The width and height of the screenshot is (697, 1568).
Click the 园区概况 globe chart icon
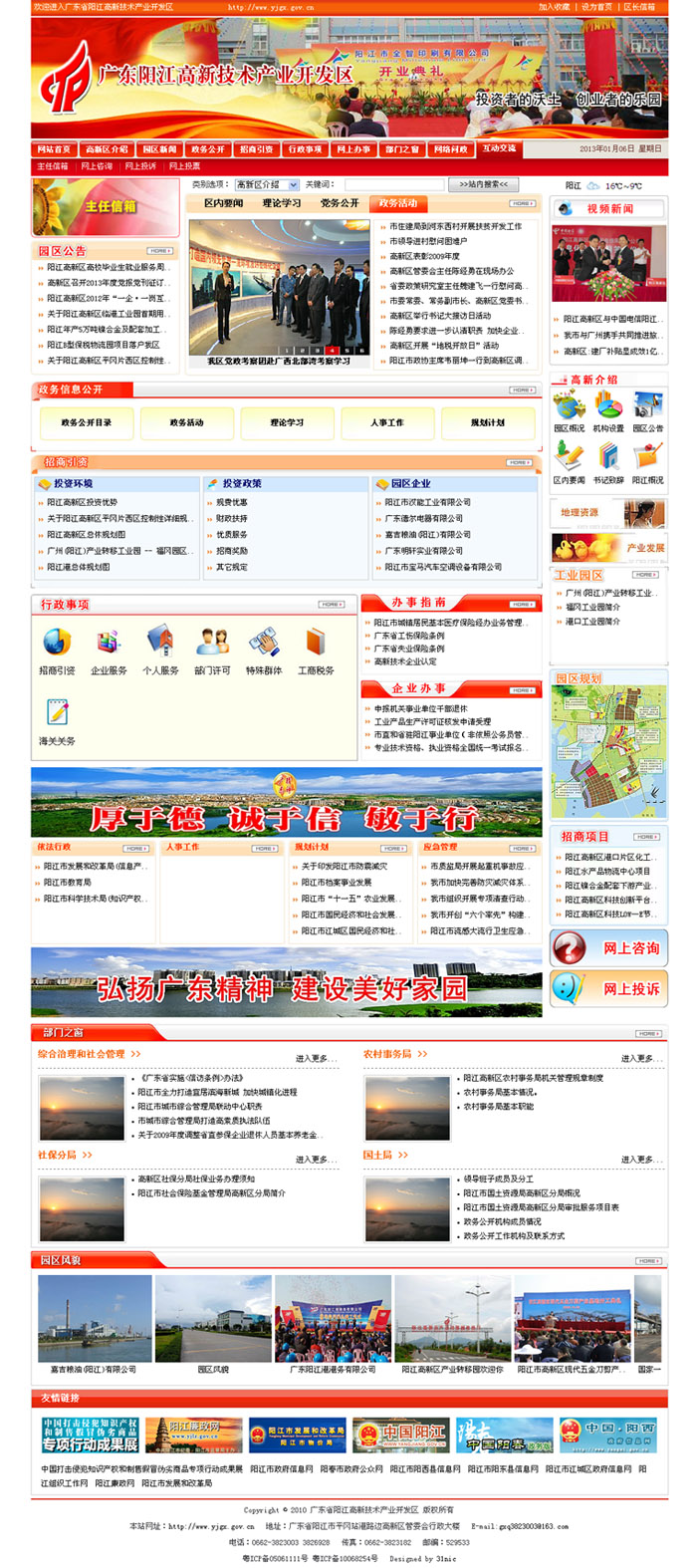point(569,405)
